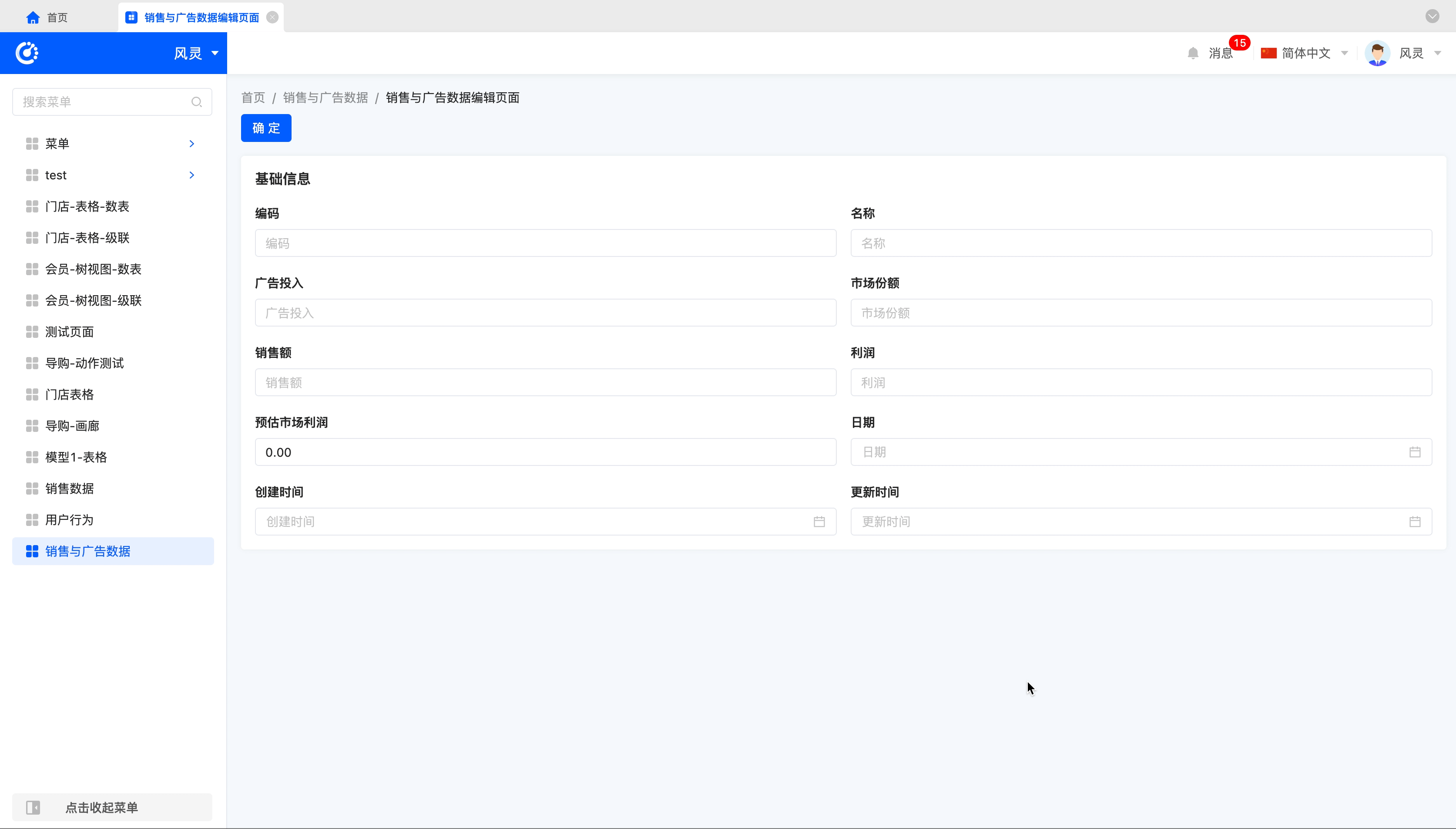Open the tab list dropdown at top right
Screen dimensions: 1456x829
click(x=1432, y=16)
